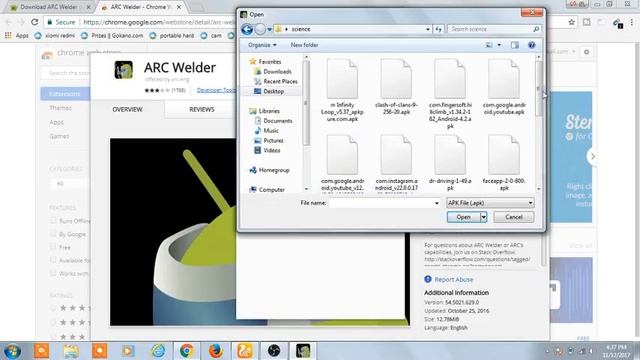Viewport: 640px width, 360px height.
Task: Go back in the Open dialog
Action: 247,29
